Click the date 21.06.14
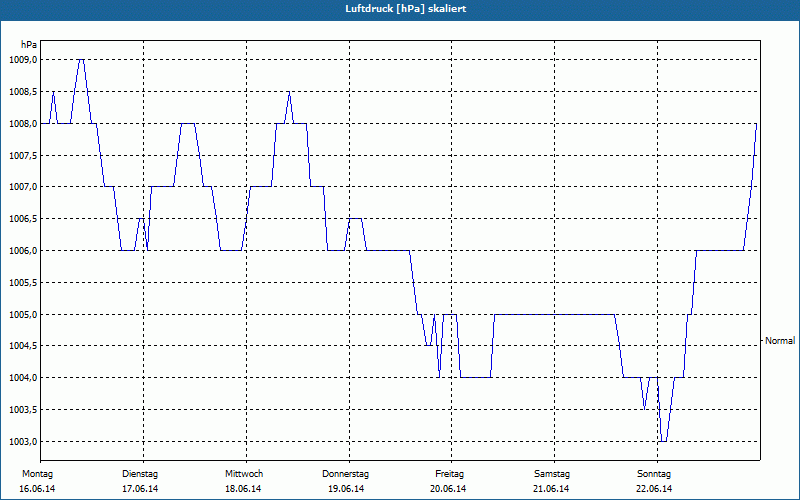800x500 pixels. (552, 489)
